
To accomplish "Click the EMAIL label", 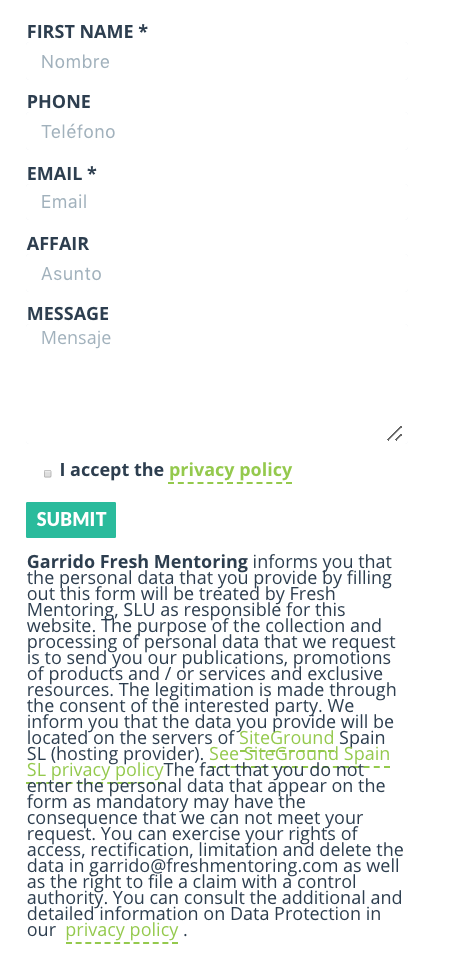I will point(61,174).
